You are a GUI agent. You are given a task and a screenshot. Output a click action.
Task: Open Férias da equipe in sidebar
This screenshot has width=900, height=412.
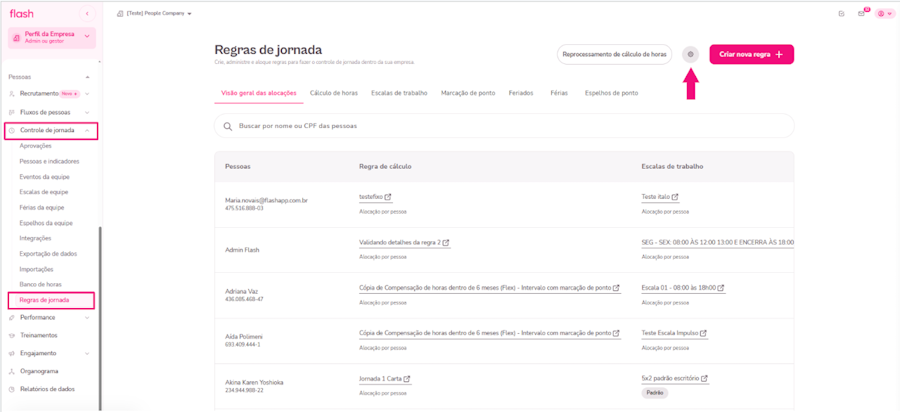coord(42,207)
